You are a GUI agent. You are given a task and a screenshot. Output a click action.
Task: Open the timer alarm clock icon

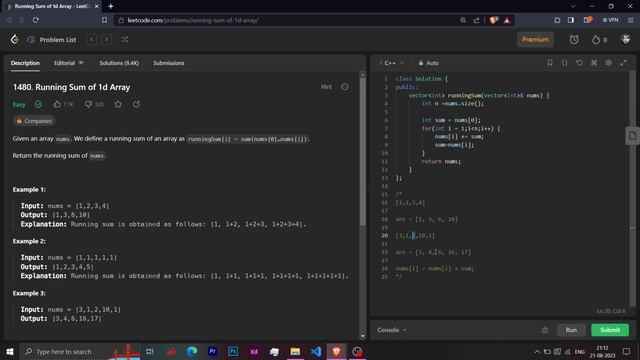(x=574, y=40)
